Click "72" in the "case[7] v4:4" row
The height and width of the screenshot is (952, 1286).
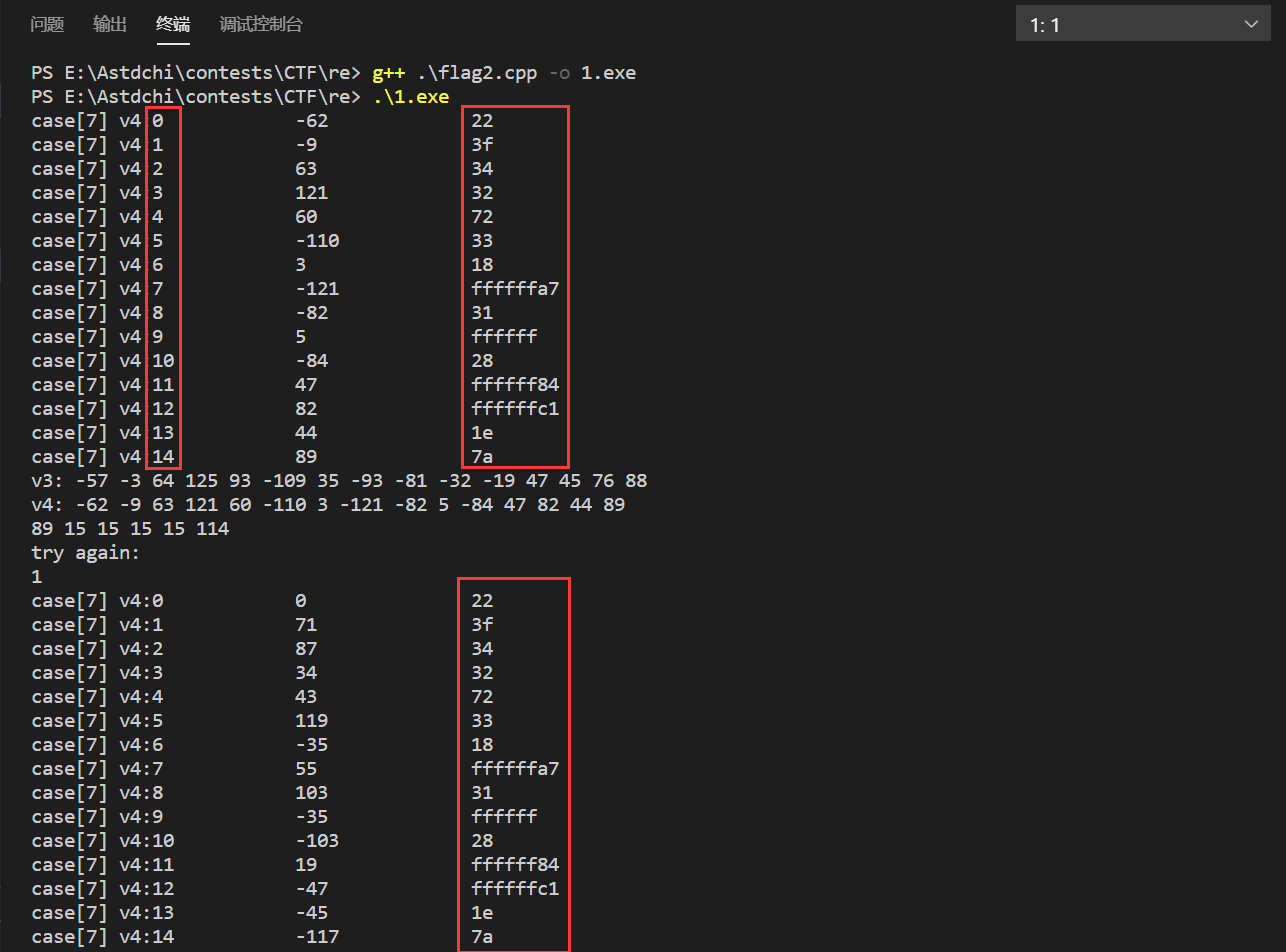click(x=482, y=697)
